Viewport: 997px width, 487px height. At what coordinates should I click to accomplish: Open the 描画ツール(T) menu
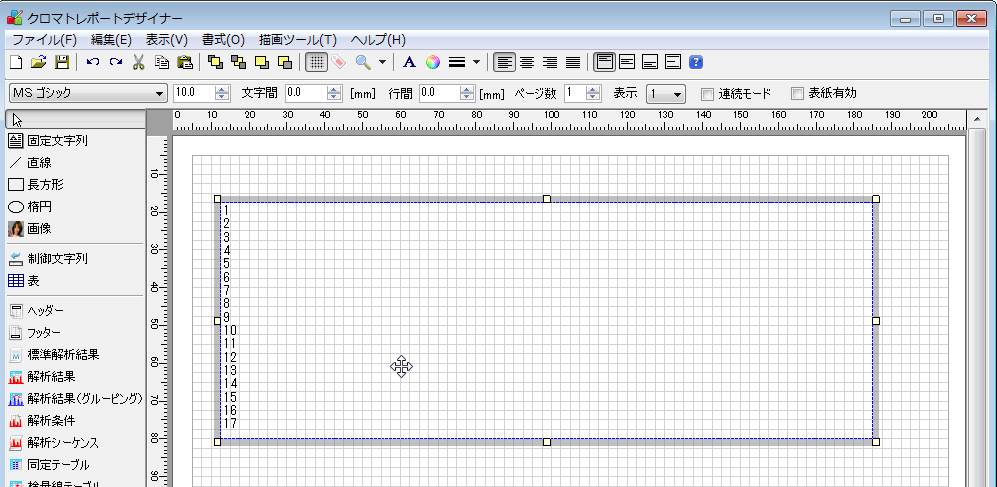coord(297,40)
